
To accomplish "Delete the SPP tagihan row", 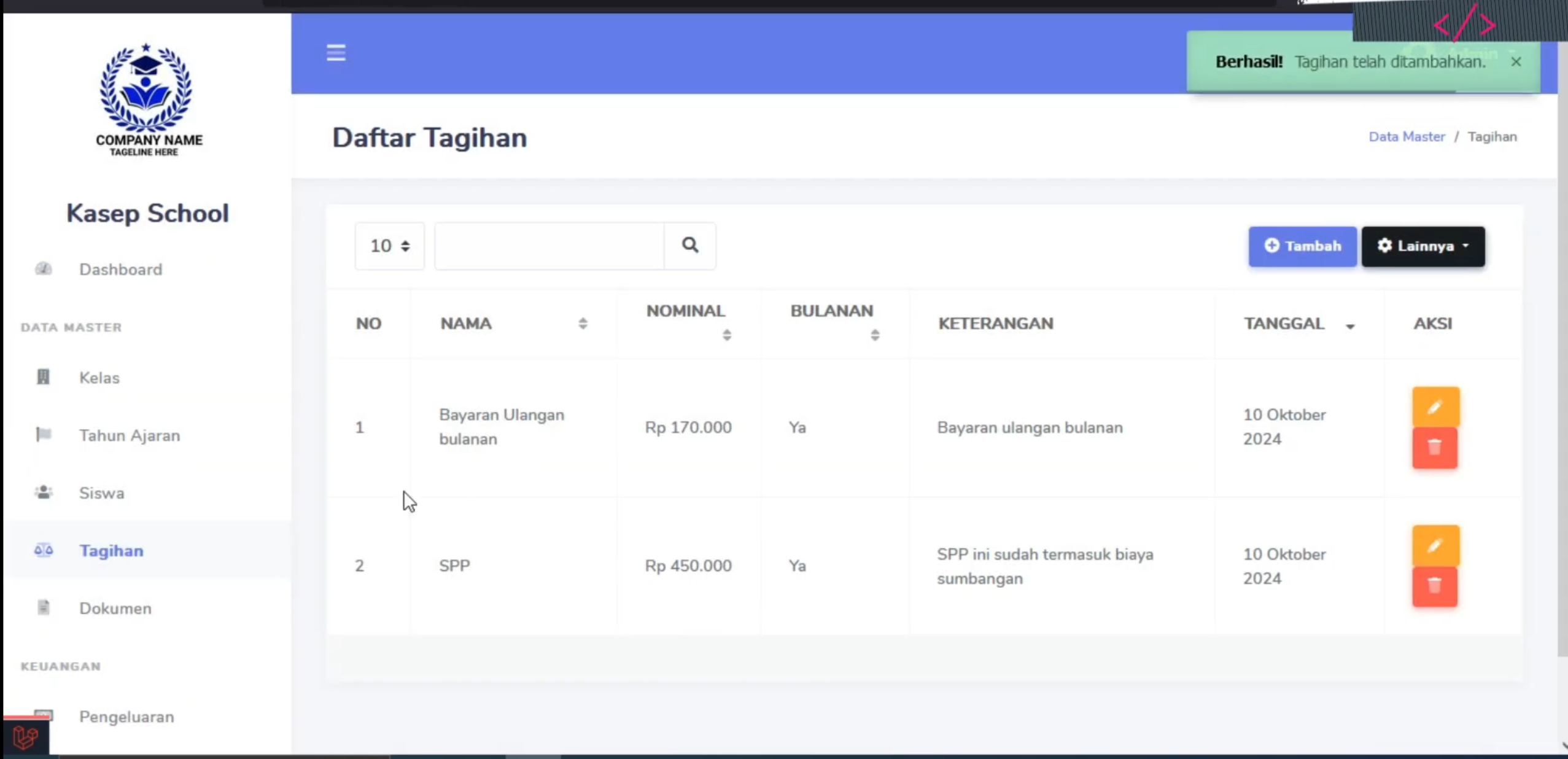I will [1435, 586].
